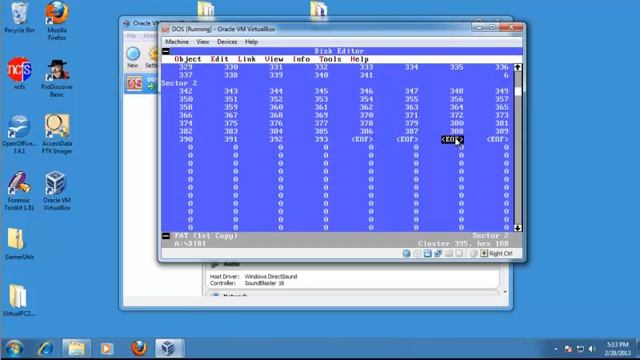Click FAT entry 365

tap(502, 107)
